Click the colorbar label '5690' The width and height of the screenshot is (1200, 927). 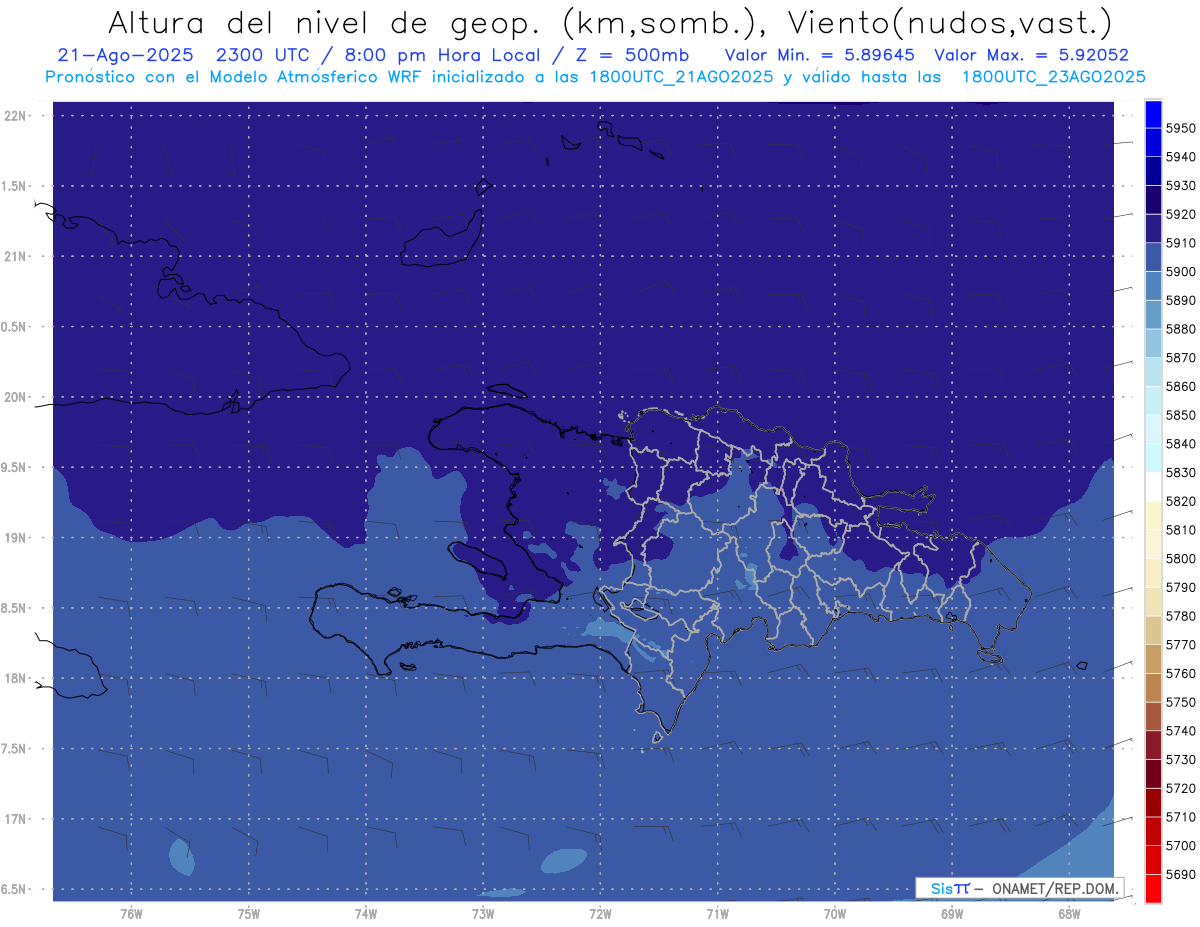pyautogui.click(x=1179, y=874)
